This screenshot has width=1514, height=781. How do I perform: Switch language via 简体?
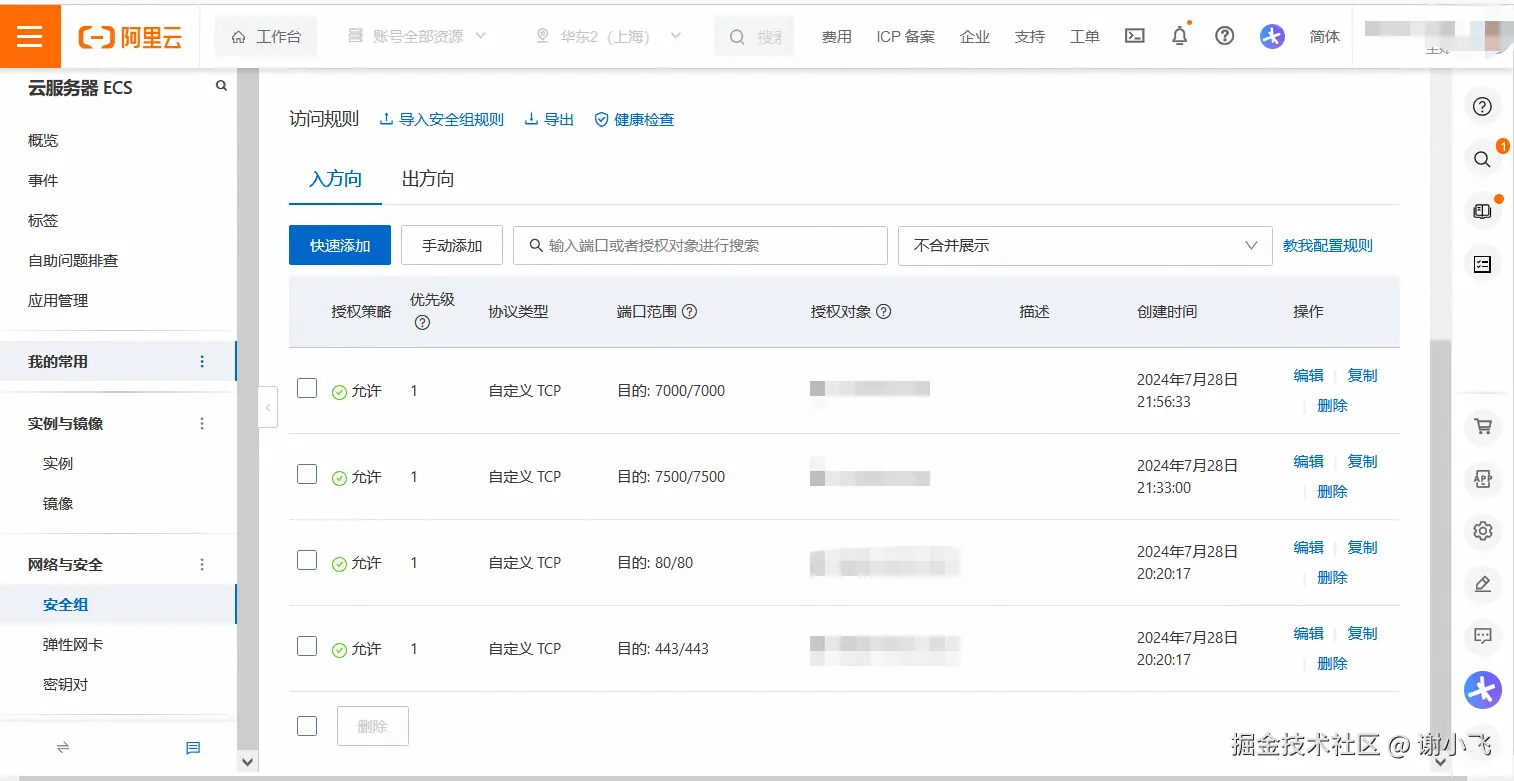pos(1325,36)
